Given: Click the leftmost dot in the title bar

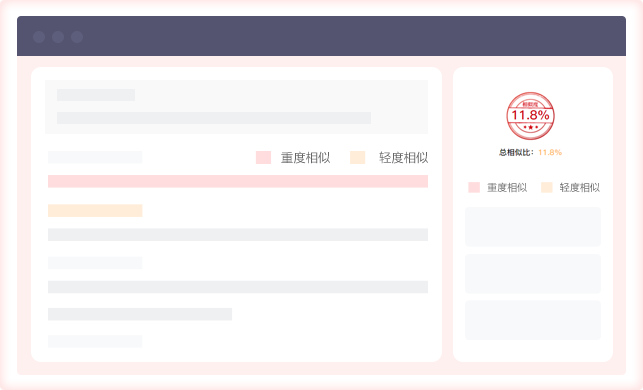Looking at the screenshot, I should [39, 37].
